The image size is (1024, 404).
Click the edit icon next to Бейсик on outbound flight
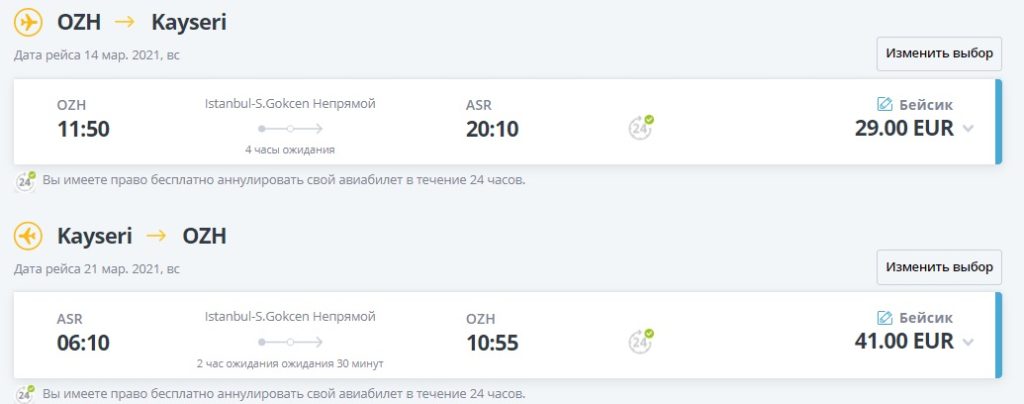click(884, 104)
